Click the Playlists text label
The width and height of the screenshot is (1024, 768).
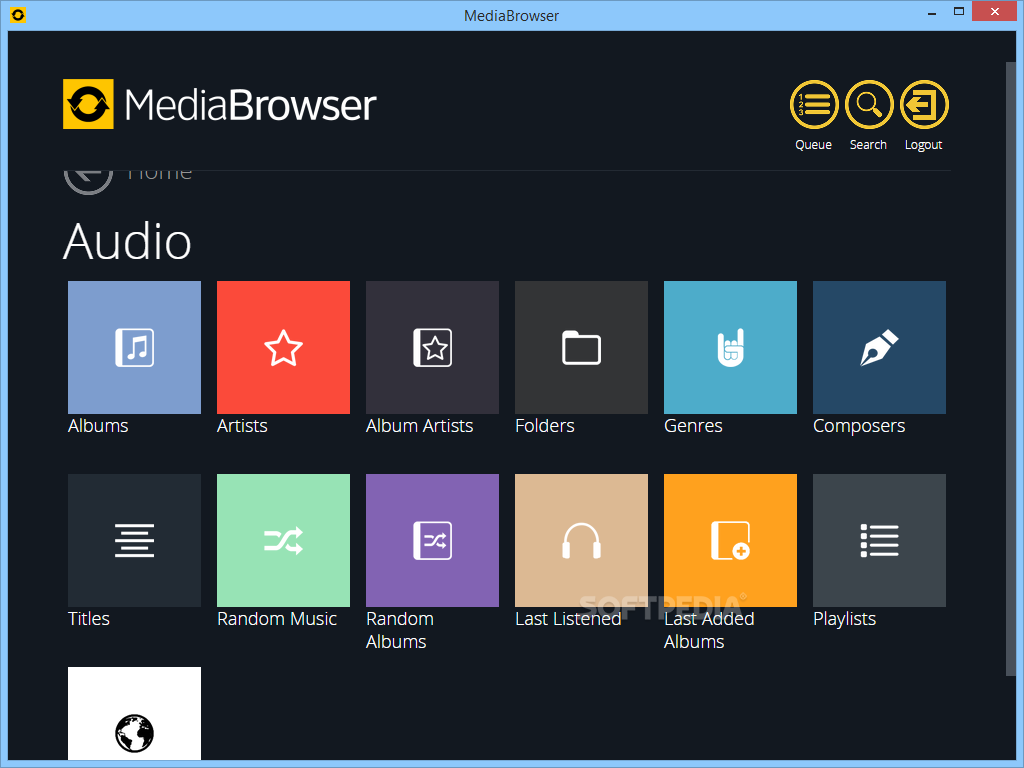click(x=844, y=618)
